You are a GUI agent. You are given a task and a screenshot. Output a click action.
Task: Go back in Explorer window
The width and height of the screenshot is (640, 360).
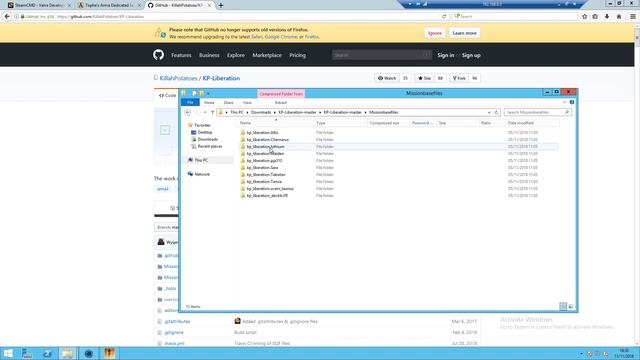coord(187,112)
